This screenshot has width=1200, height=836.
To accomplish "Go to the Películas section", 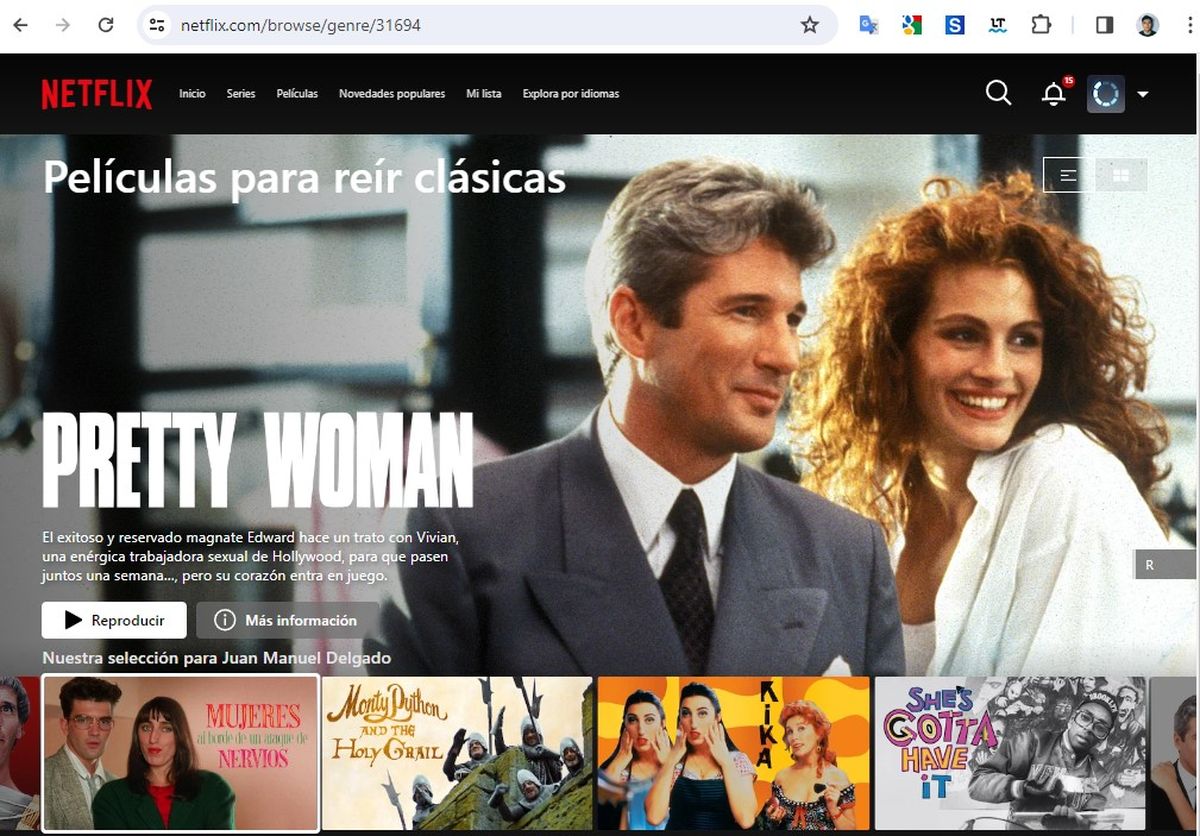I will 297,94.
